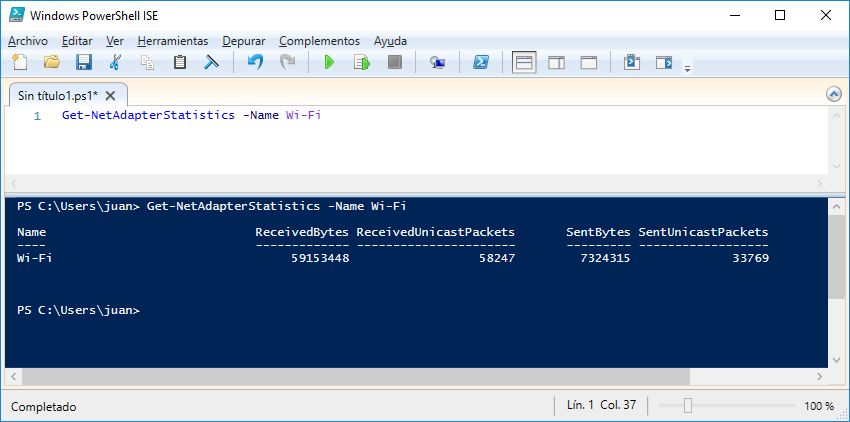Click script pane scroll down arrow

click(x=836, y=167)
